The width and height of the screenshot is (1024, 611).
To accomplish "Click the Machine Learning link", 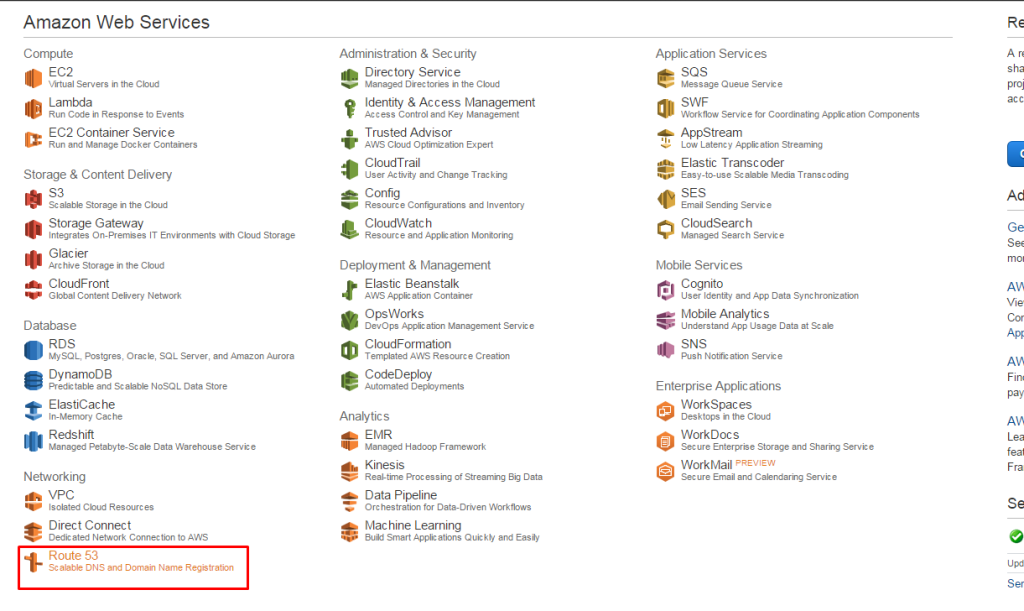I will coord(413,525).
